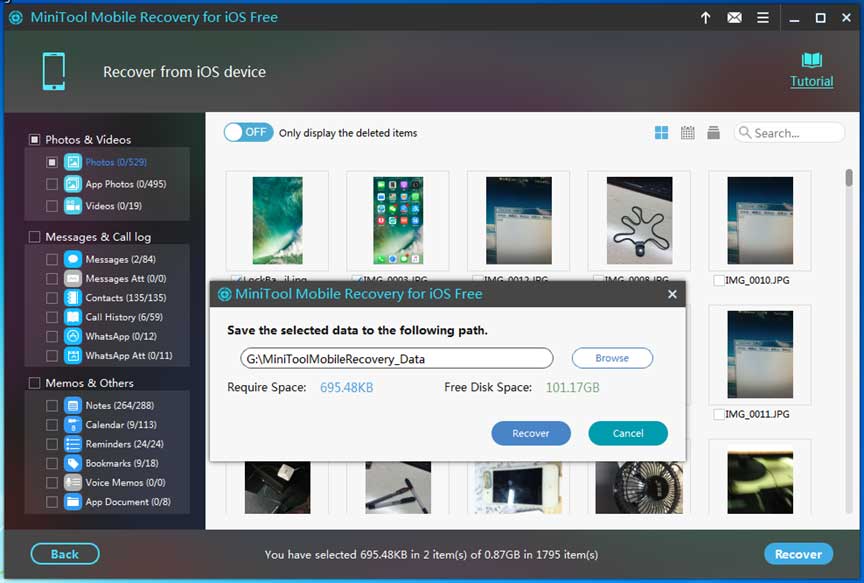Click the search magnifier icon

(x=744, y=133)
